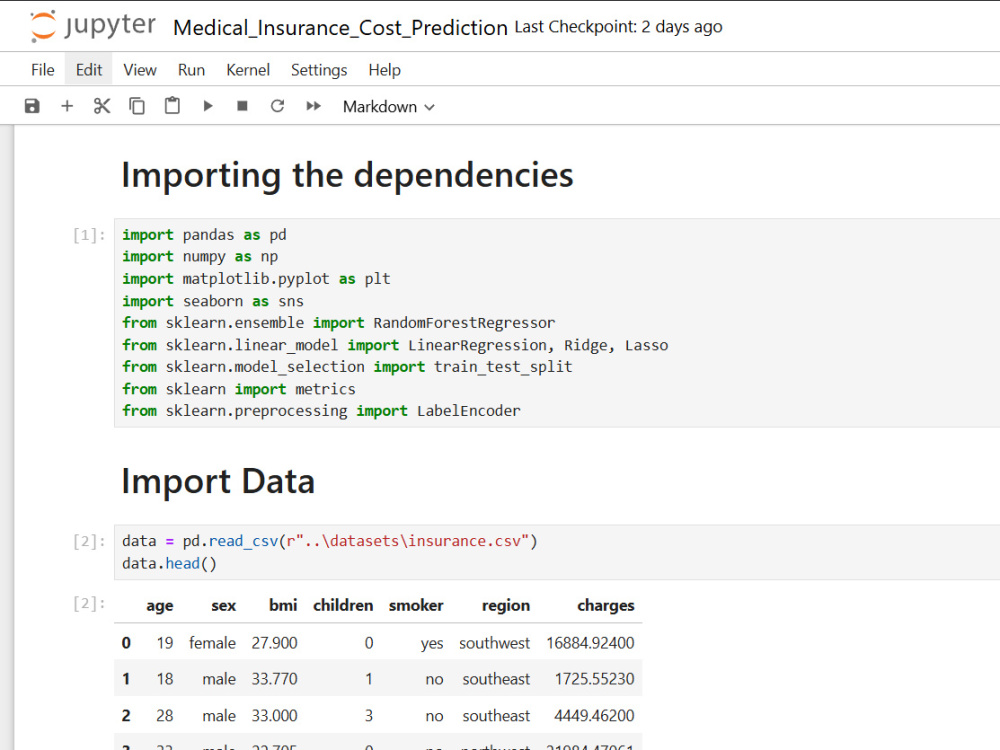Image resolution: width=1000 pixels, height=750 pixels.
Task: Restart the kernel with circular arrow icon
Action: [277, 106]
